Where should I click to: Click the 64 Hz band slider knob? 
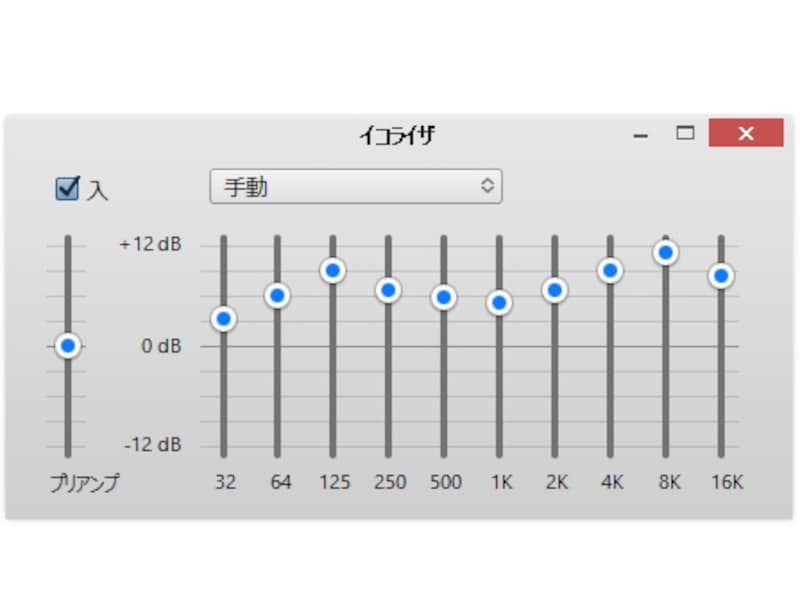point(279,296)
